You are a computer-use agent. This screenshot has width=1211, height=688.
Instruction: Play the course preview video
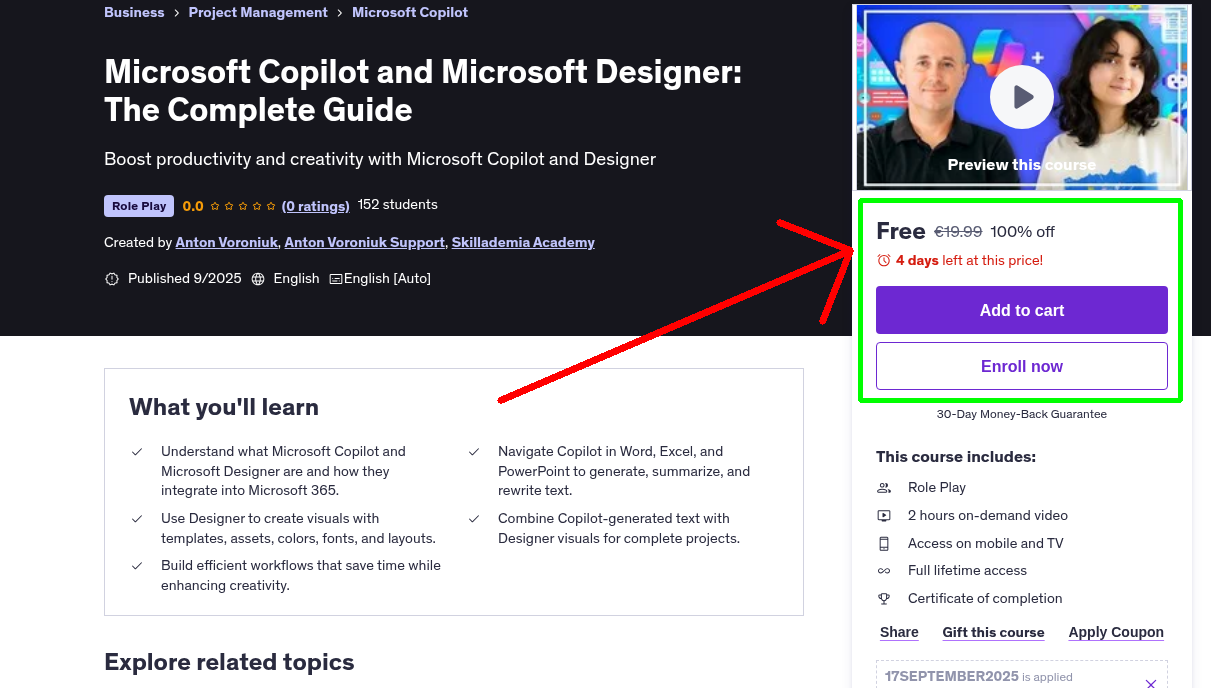coord(1021,97)
